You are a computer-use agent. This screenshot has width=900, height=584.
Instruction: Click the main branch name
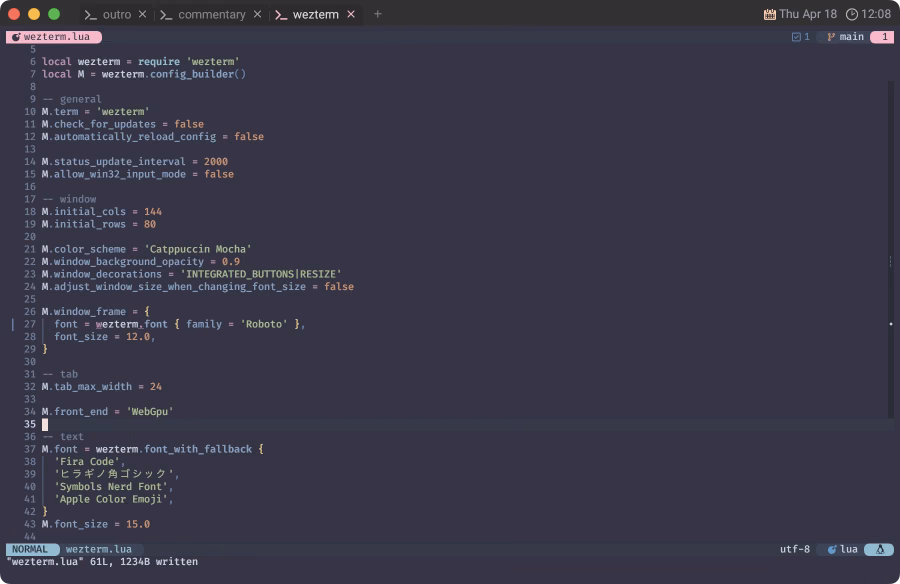click(x=851, y=37)
